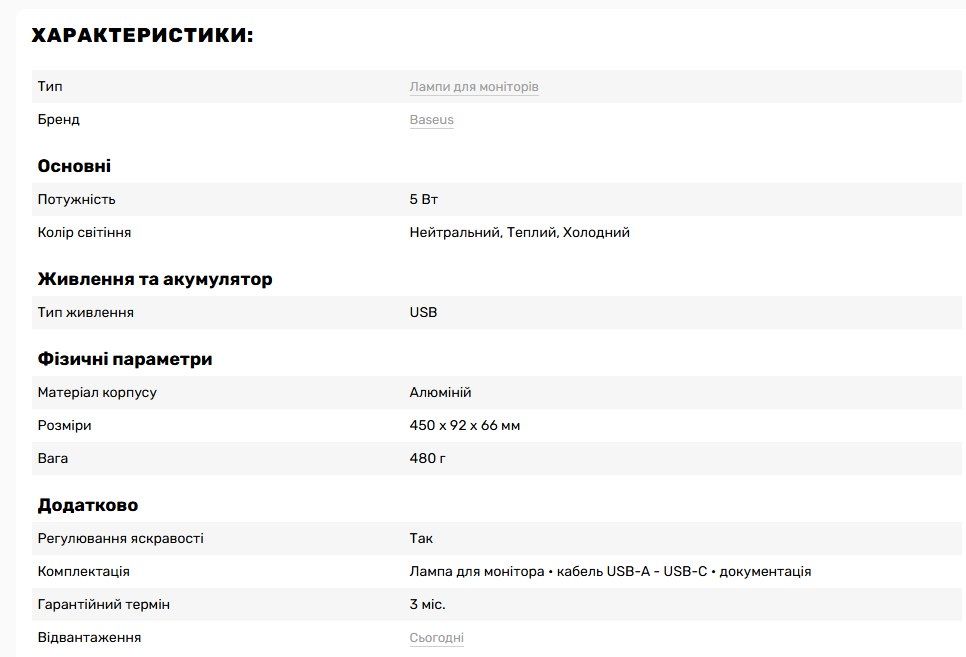Click the Baseus brand link
Image resolution: width=966 pixels, height=657 pixels.
click(431, 120)
